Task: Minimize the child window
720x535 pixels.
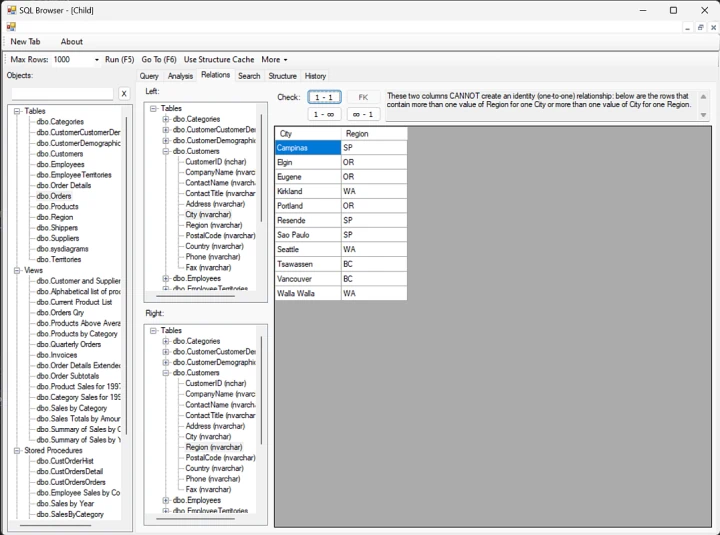Action: point(687,28)
